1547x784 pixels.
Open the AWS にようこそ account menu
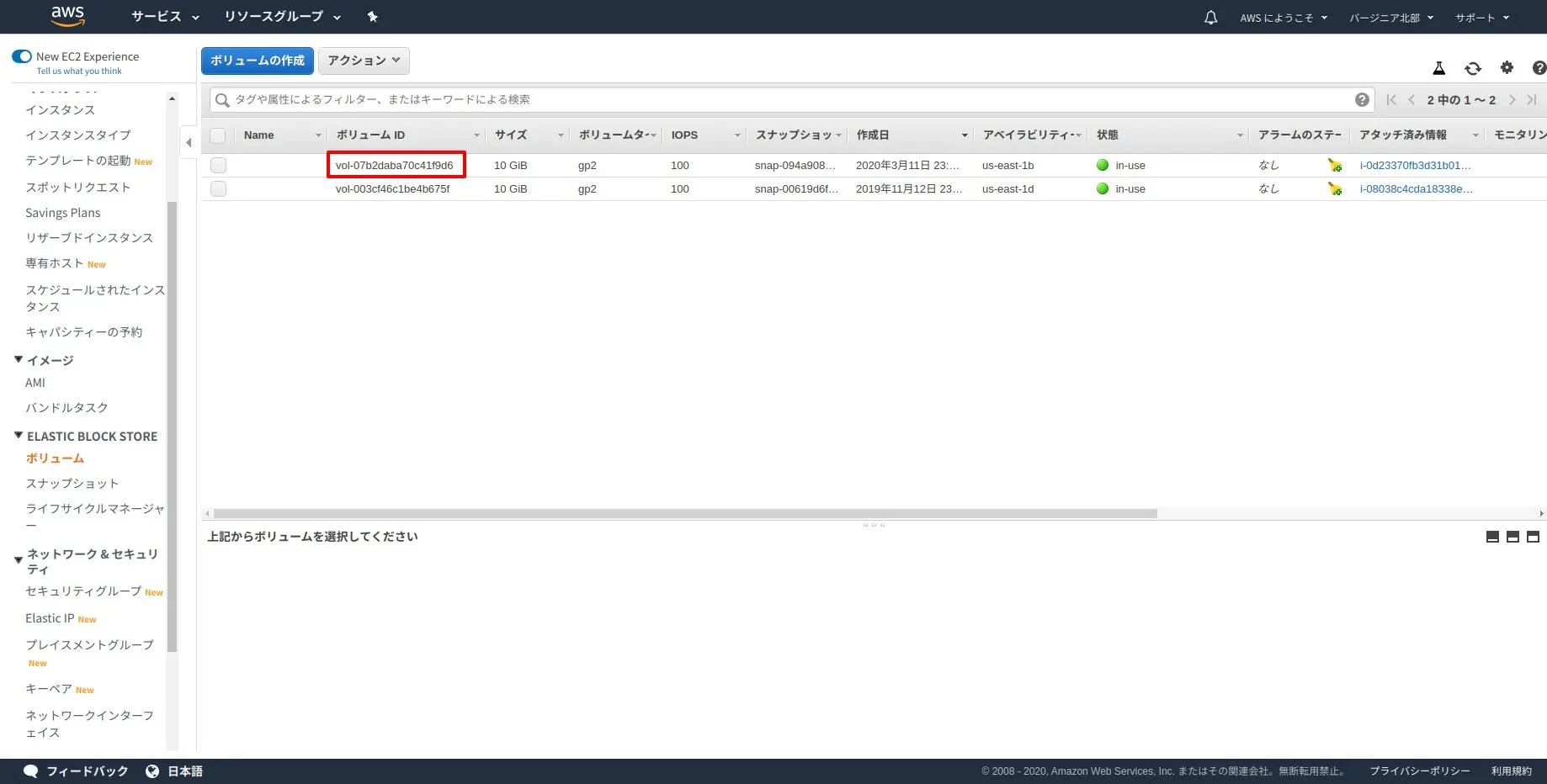[x=1283, y=18]
